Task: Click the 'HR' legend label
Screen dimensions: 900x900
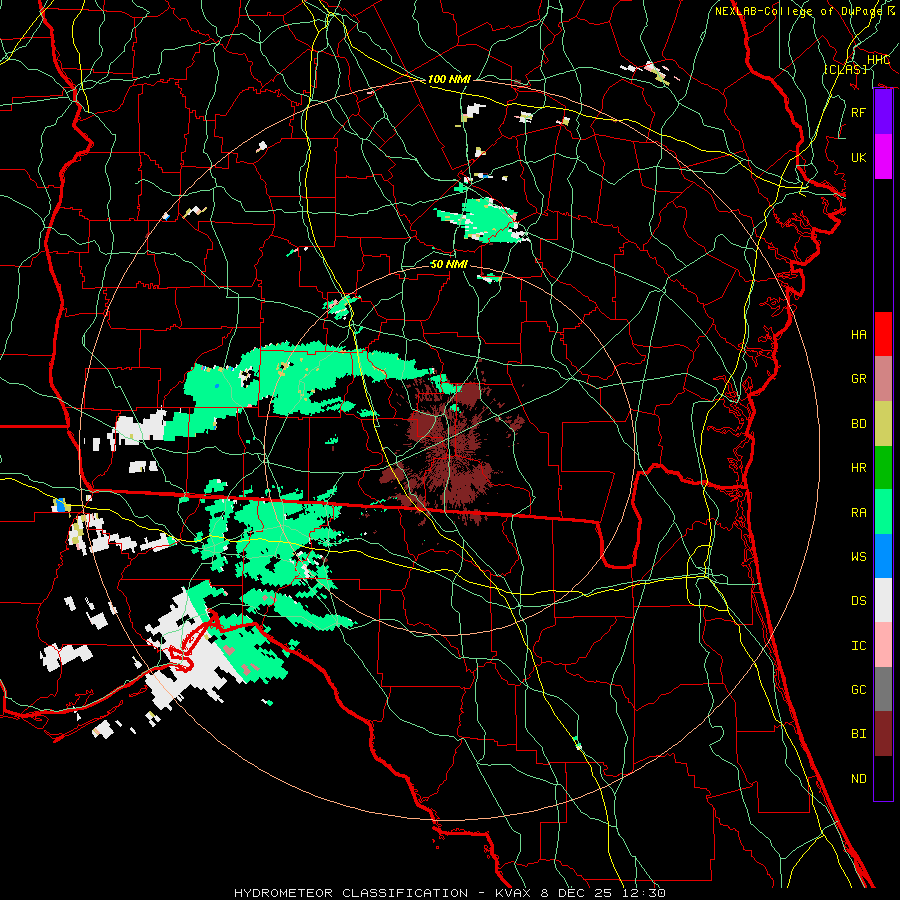Action: point(858,468)
